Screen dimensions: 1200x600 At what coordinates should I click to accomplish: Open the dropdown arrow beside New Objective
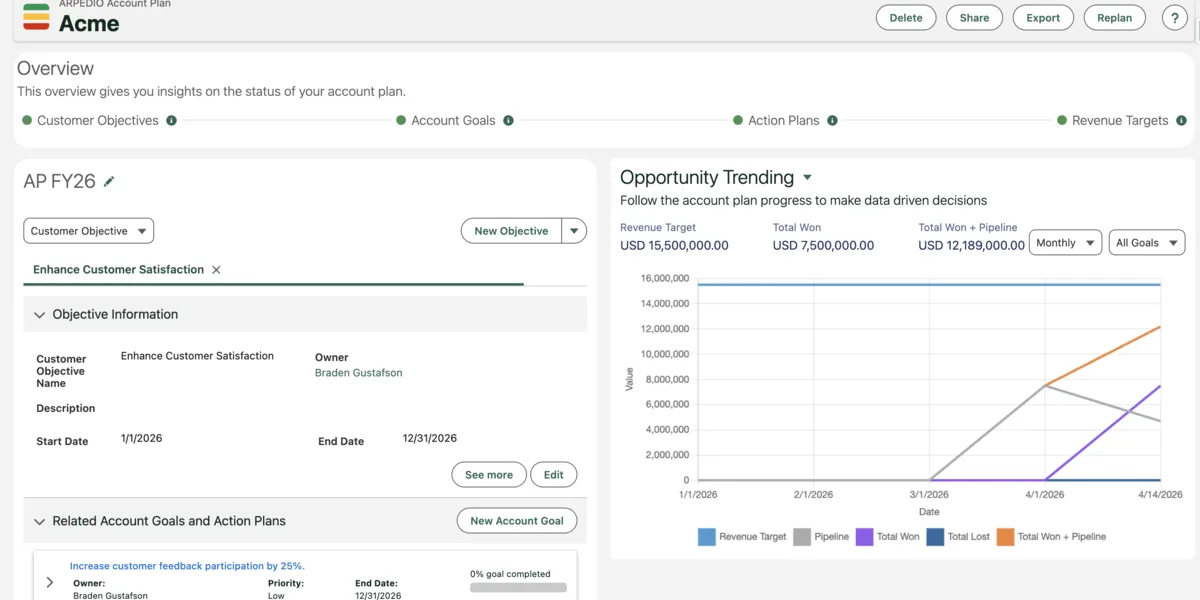coord(574,230)
